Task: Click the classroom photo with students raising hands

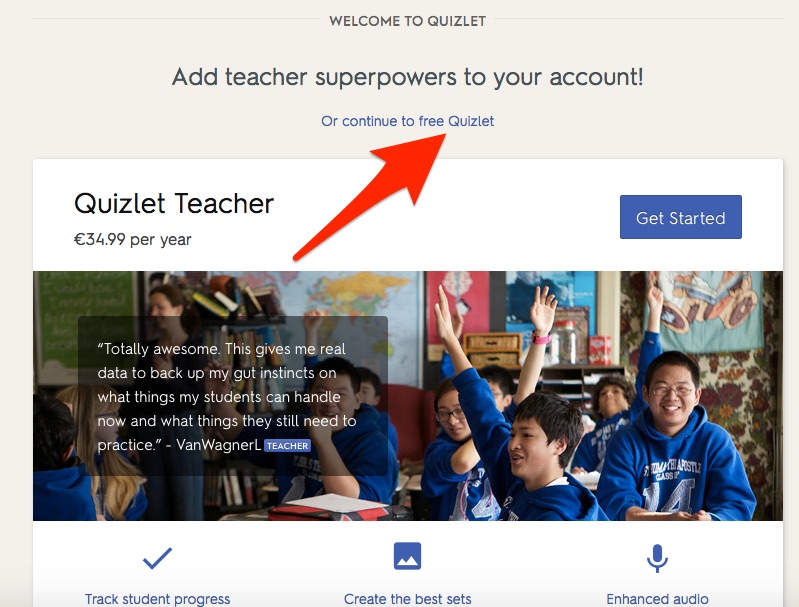Action: coord(408,395)
